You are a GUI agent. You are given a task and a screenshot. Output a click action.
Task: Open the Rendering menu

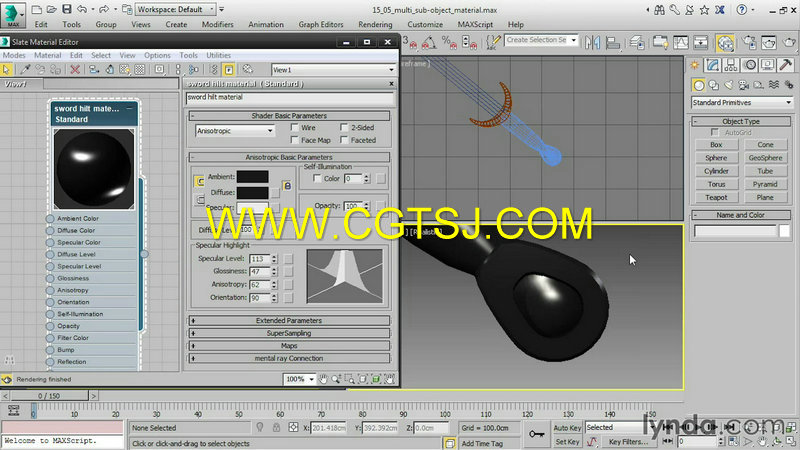(375, 24)
